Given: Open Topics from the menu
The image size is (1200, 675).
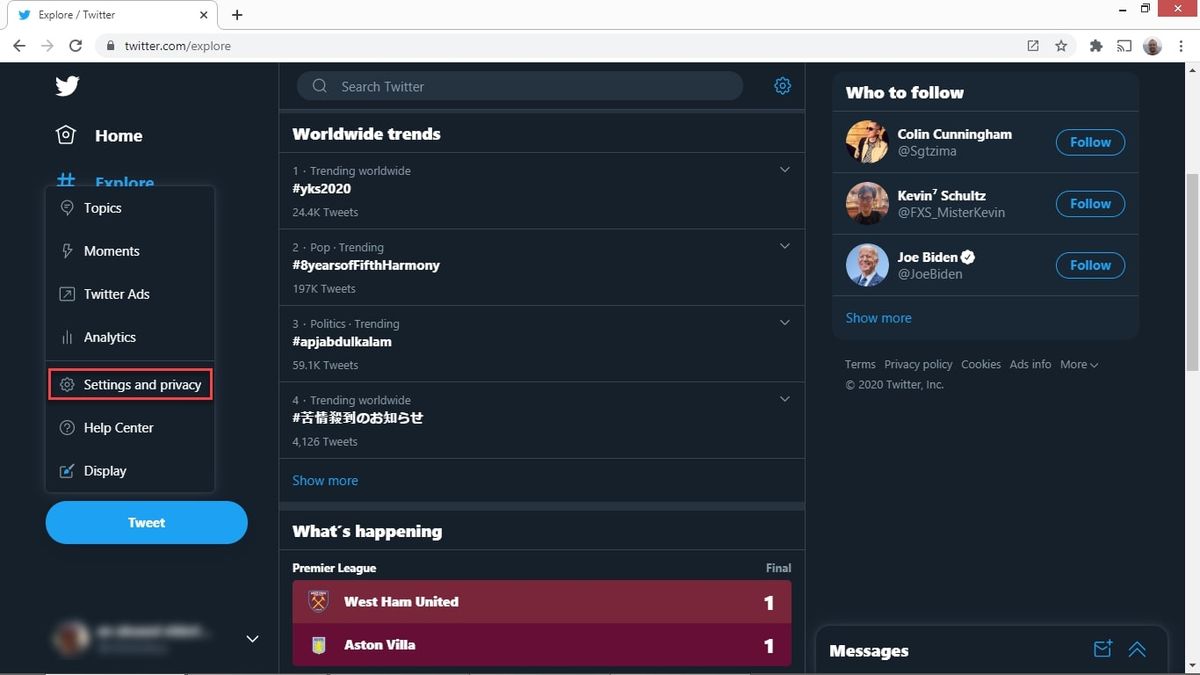Looking at the screenshot, I should (x=101, y=208).
